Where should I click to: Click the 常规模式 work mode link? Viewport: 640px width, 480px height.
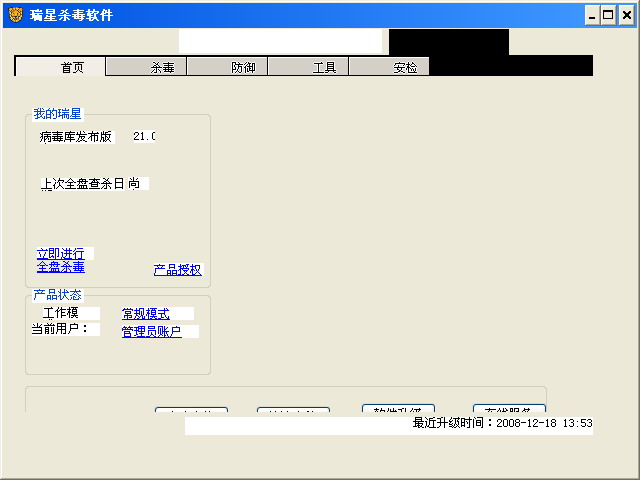(x=146, y=313)
